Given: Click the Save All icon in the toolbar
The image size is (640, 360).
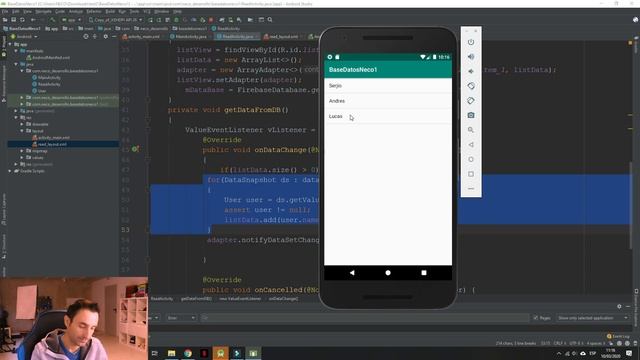Looking at the screenshot, I should point(13,20).
